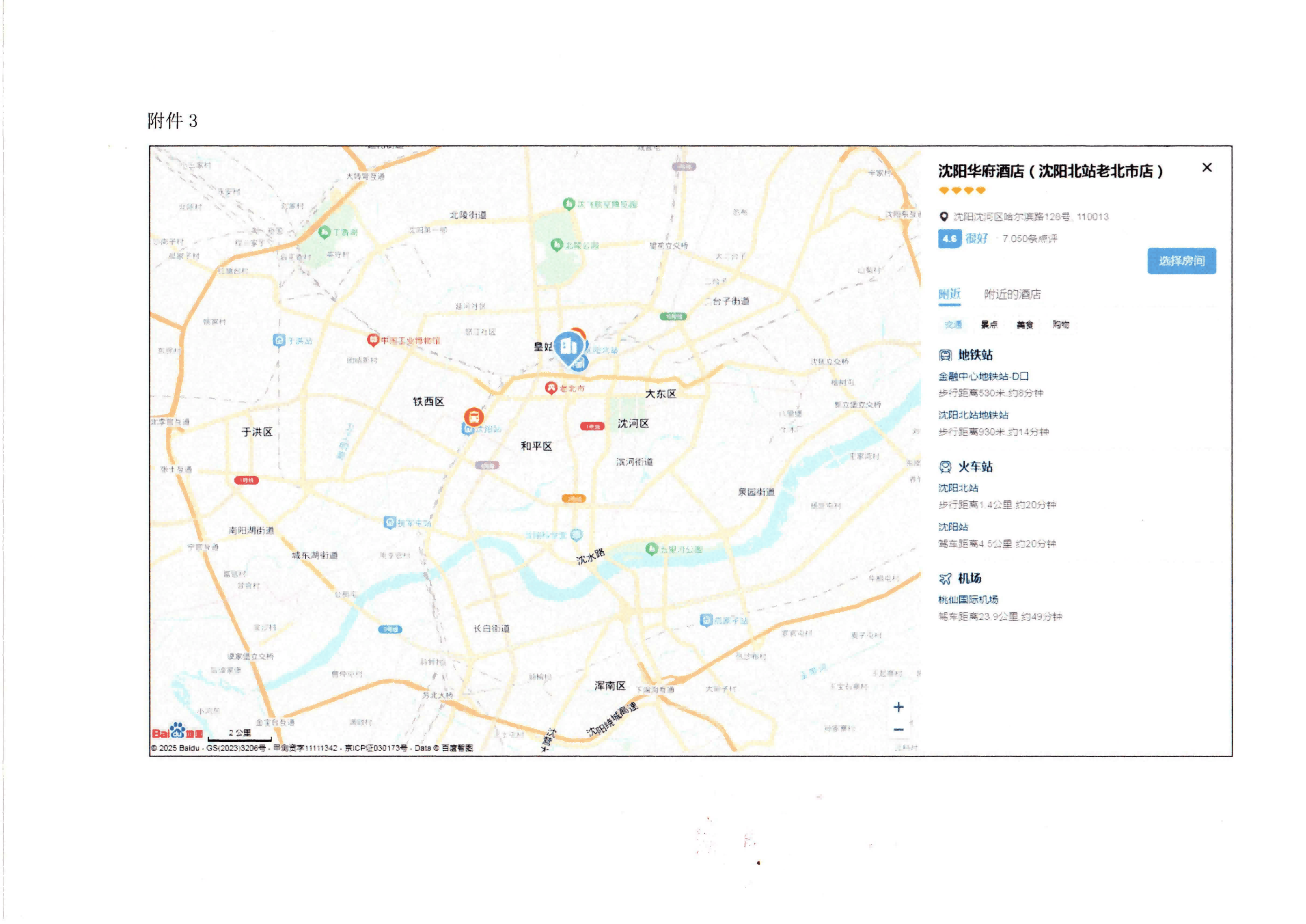1306x924 pixels.
Task: Click the red 中国工业博物馆 map pin
Action: (x=373, y=340)
